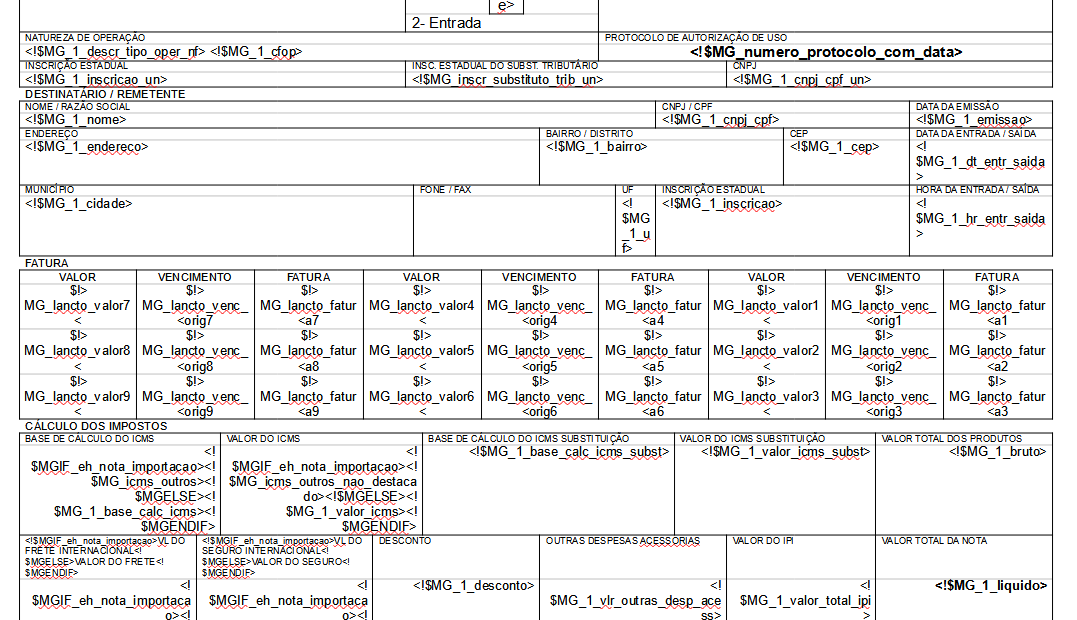The height and width of the screenshot is (620, 1077).
Task: Click the '<a7' fatura cell text
Action: (308, 321)
